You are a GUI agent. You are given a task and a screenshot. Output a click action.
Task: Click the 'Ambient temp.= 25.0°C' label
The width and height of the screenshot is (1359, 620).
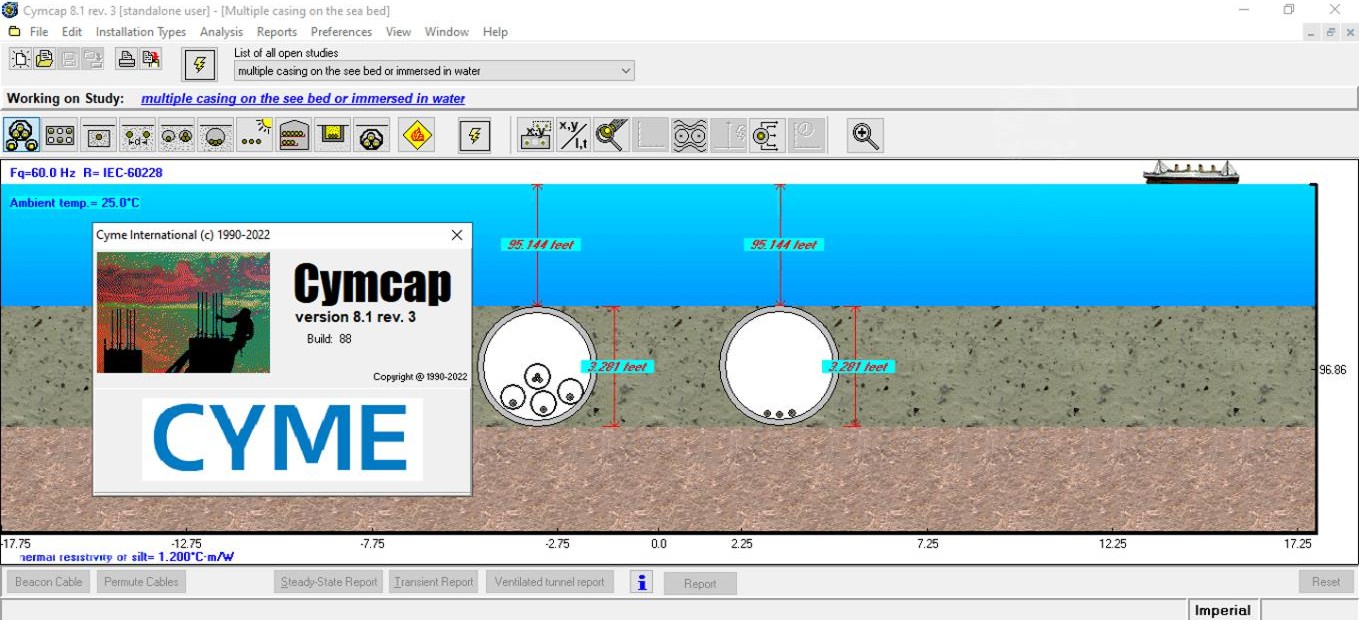tap(76, 203)
